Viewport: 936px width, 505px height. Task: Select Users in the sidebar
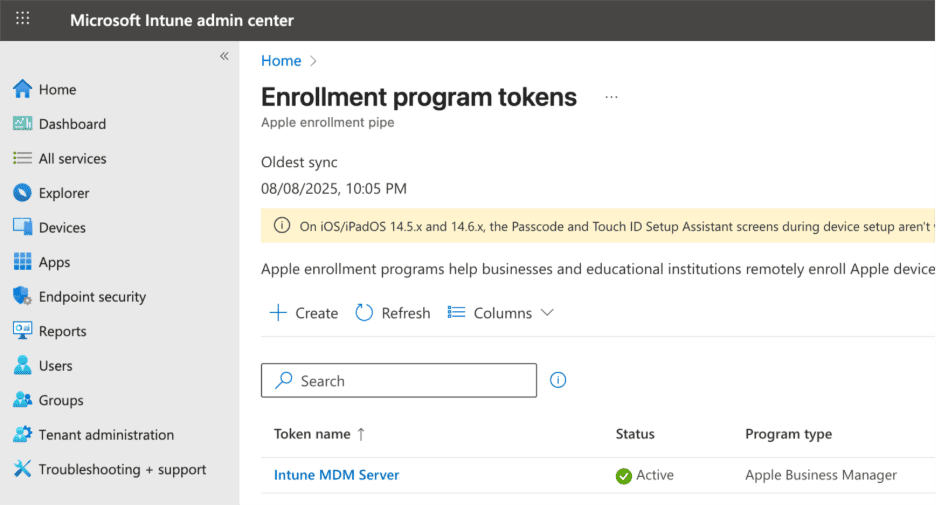pos(55,366)
